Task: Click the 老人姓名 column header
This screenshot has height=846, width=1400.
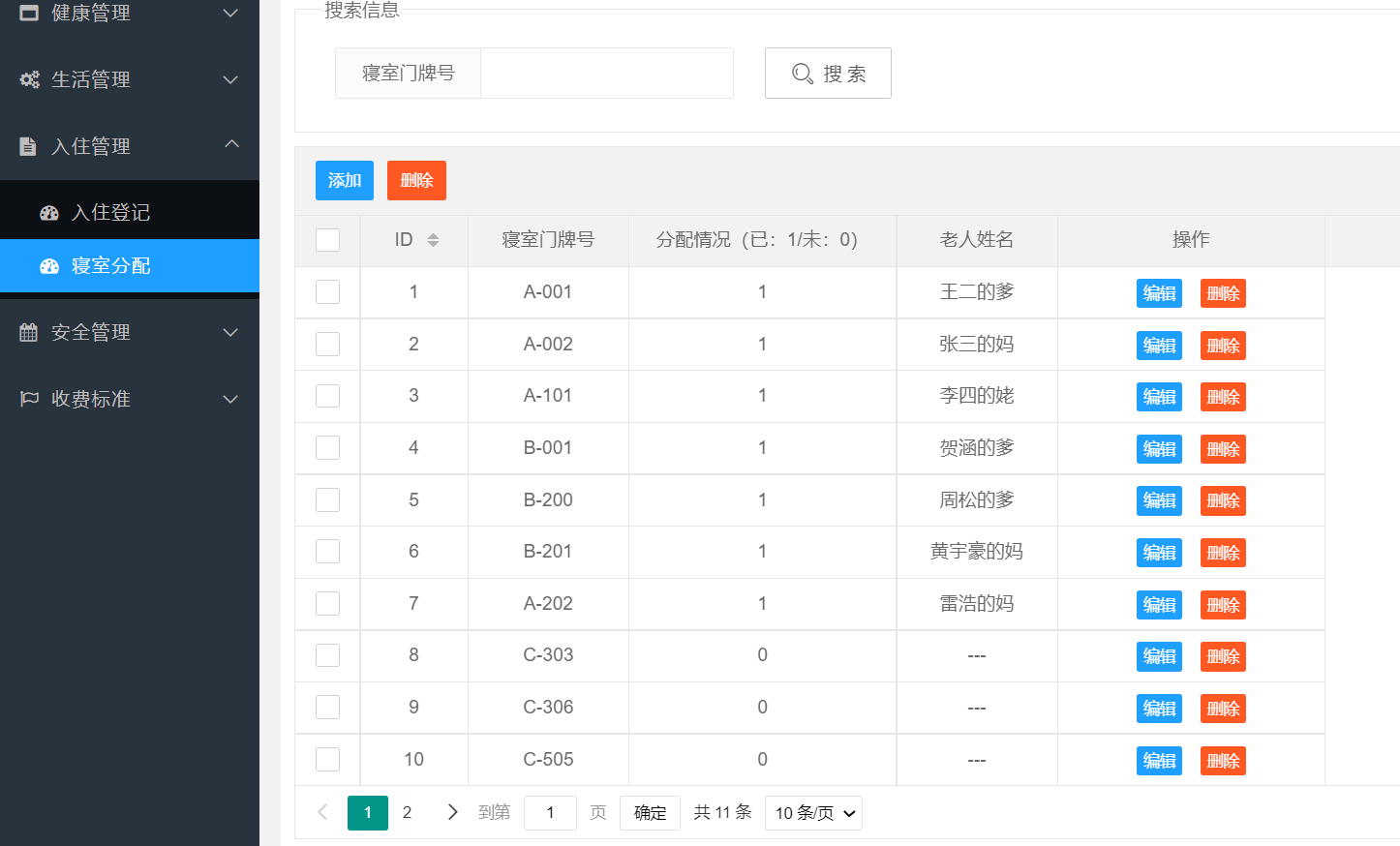Action: tap(977, 240)
